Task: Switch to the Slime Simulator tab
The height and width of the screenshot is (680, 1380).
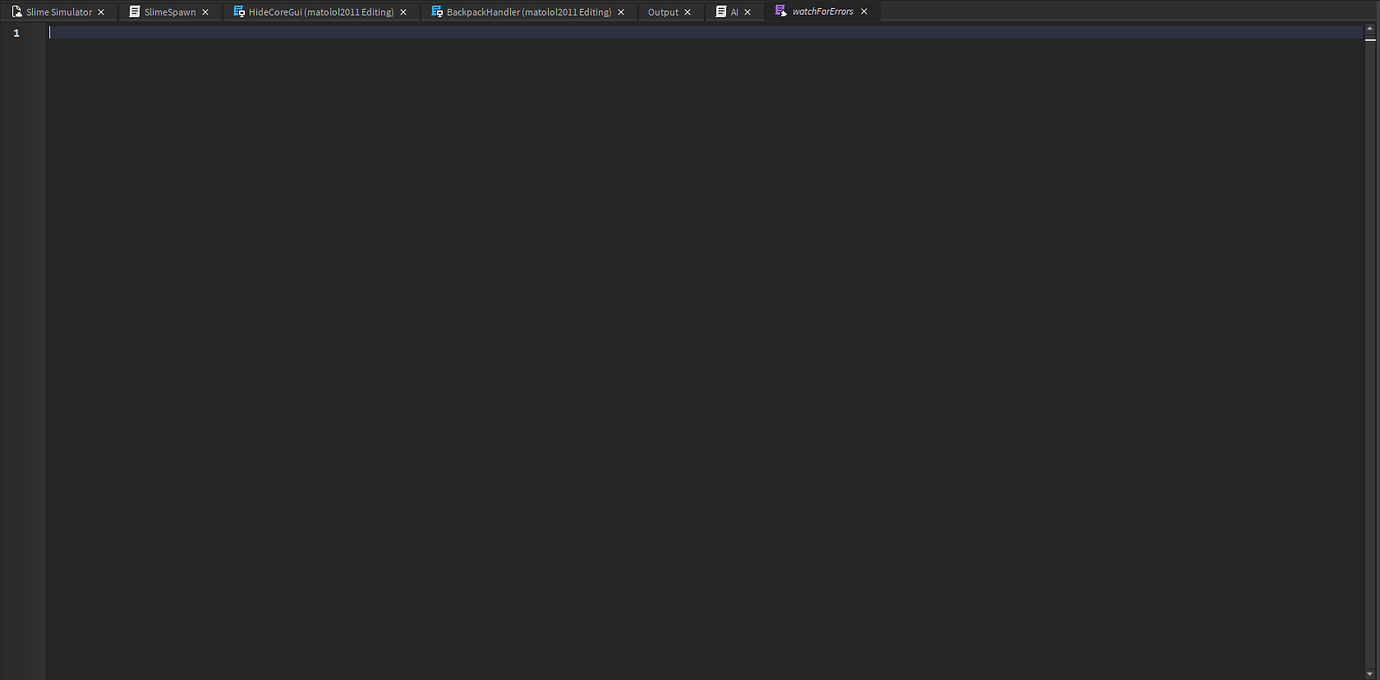Action: point(55,11)
